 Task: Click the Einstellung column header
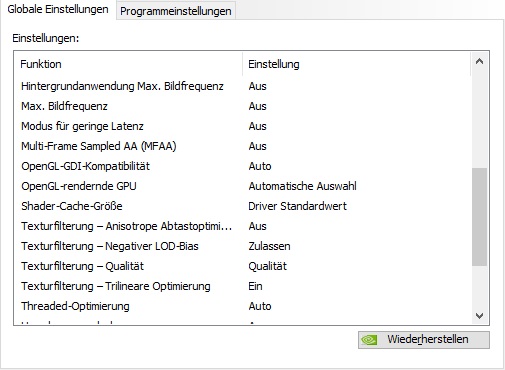(357, 64)
